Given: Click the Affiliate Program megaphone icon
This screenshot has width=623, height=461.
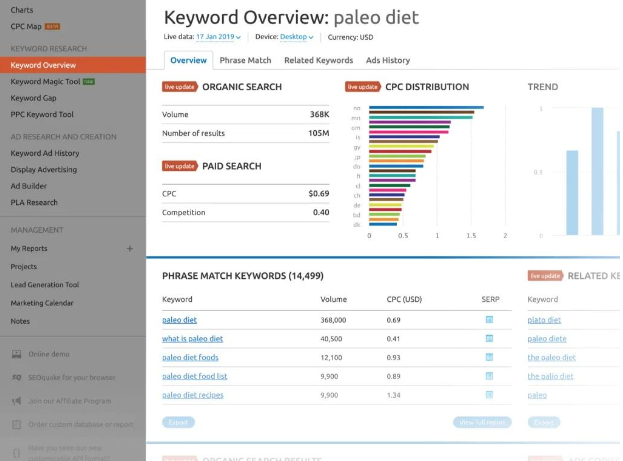Looking at the screenshot, I should [15, 400].
